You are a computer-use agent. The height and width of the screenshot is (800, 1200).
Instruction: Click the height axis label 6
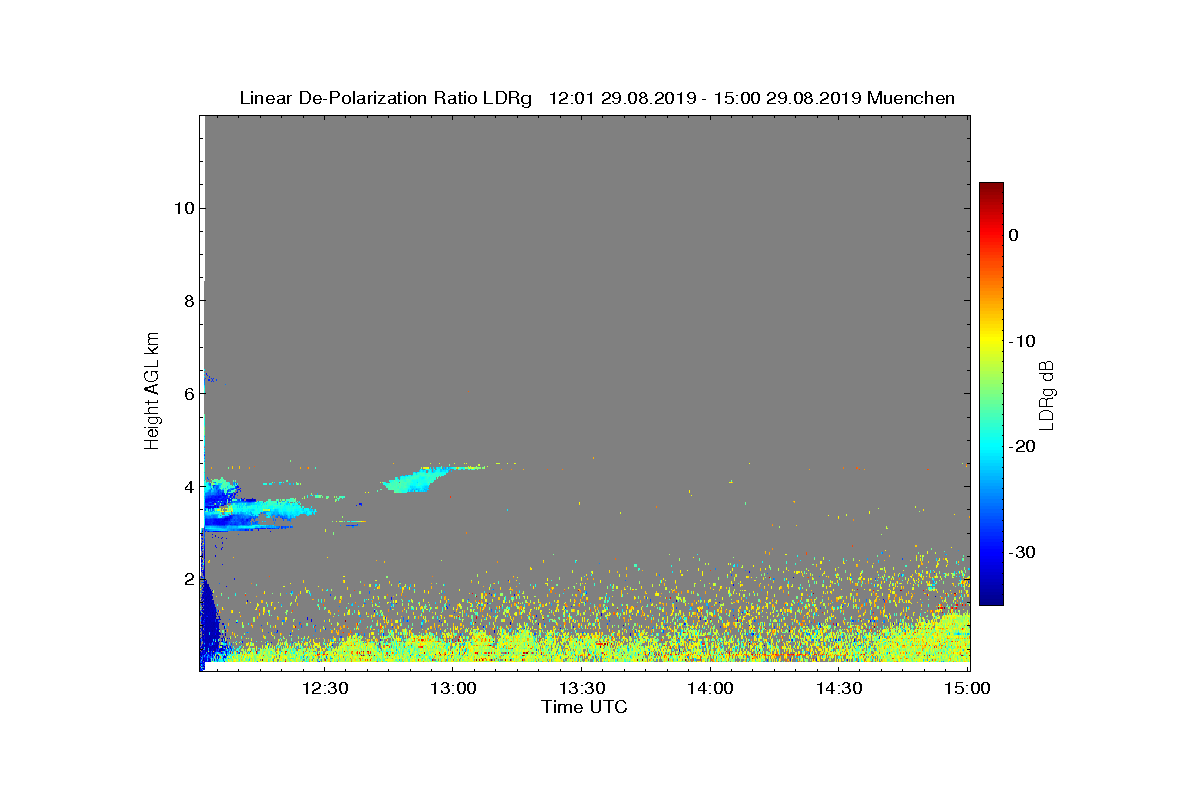click(x=187, y=393)
